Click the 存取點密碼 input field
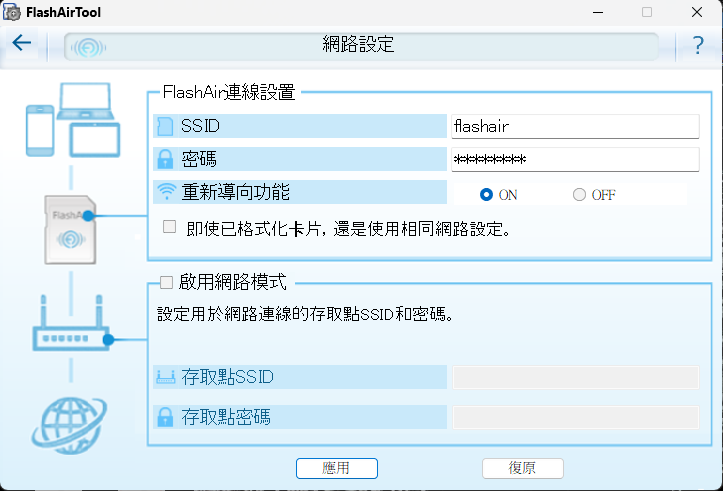The image size is (723, 491). point(576,417)
